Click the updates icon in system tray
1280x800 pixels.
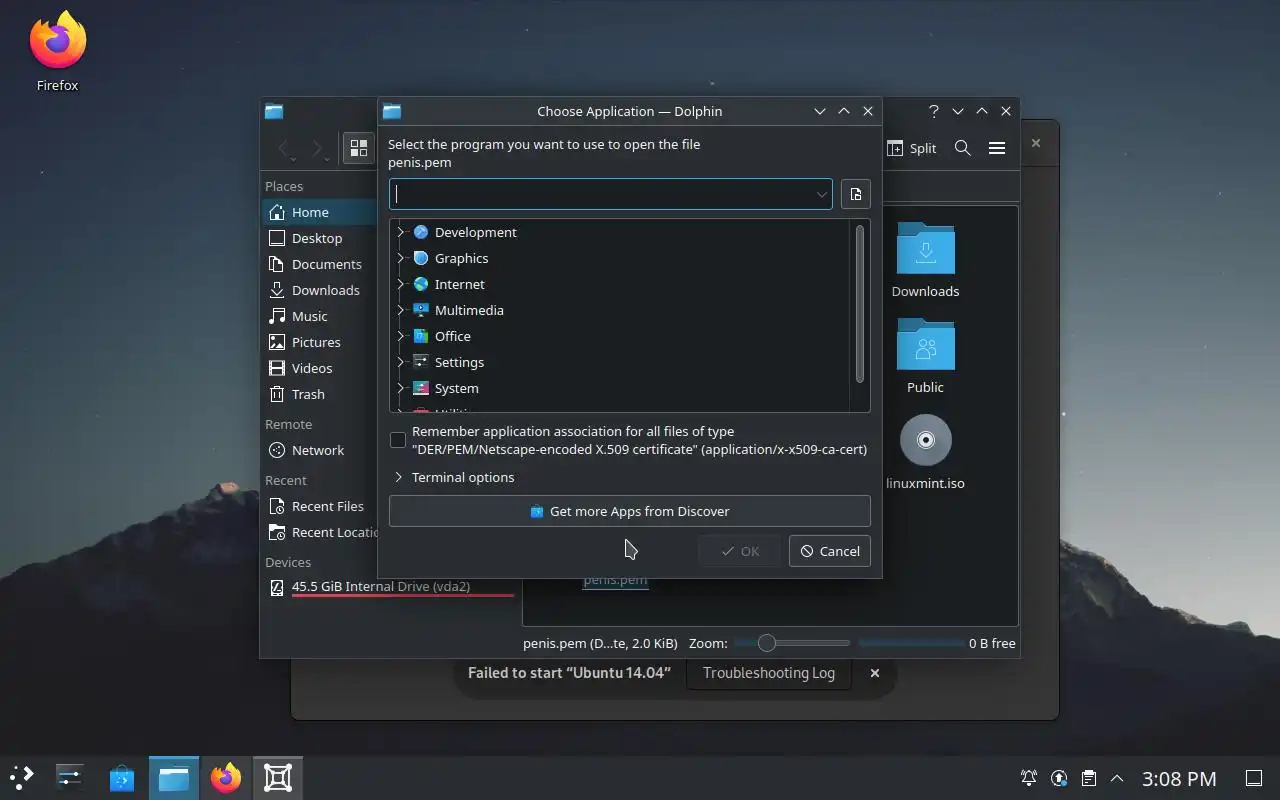pyautogui.click(x=1059, y=778)
